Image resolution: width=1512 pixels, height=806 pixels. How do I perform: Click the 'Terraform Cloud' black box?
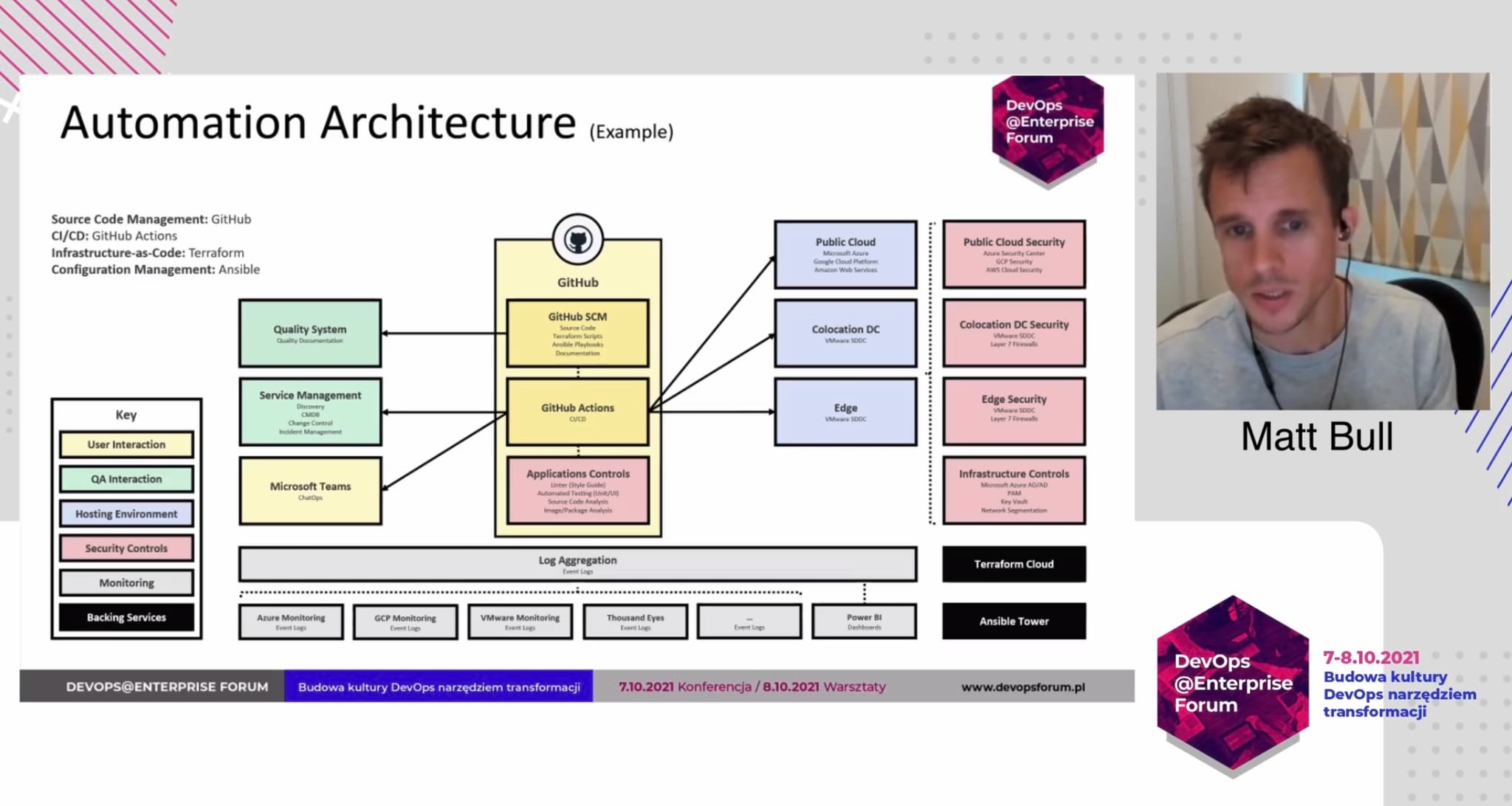(1014, 564)
